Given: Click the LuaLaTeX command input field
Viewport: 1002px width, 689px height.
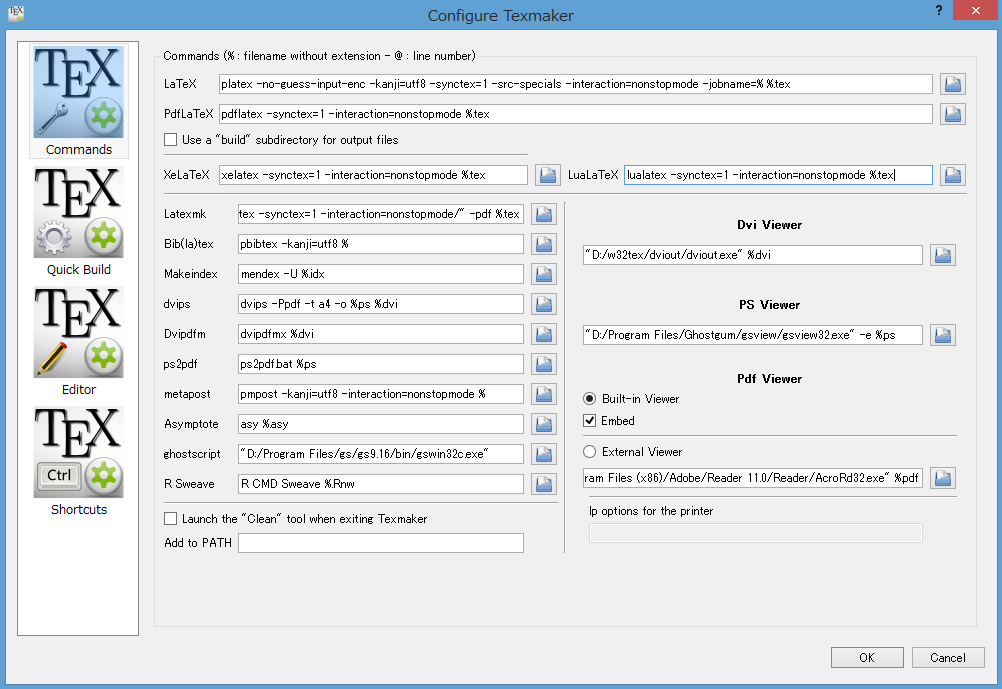Looking at the screenshot, I should pos(778,175).
